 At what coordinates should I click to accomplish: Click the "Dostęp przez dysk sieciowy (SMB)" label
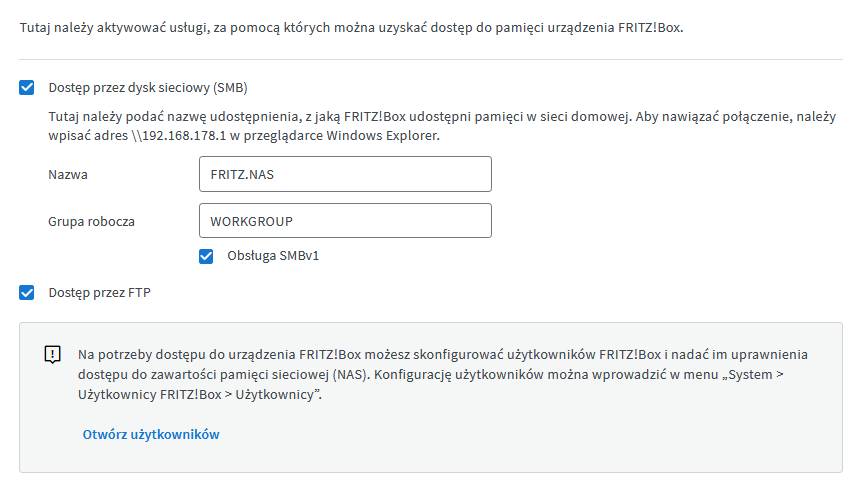(148, 88)
